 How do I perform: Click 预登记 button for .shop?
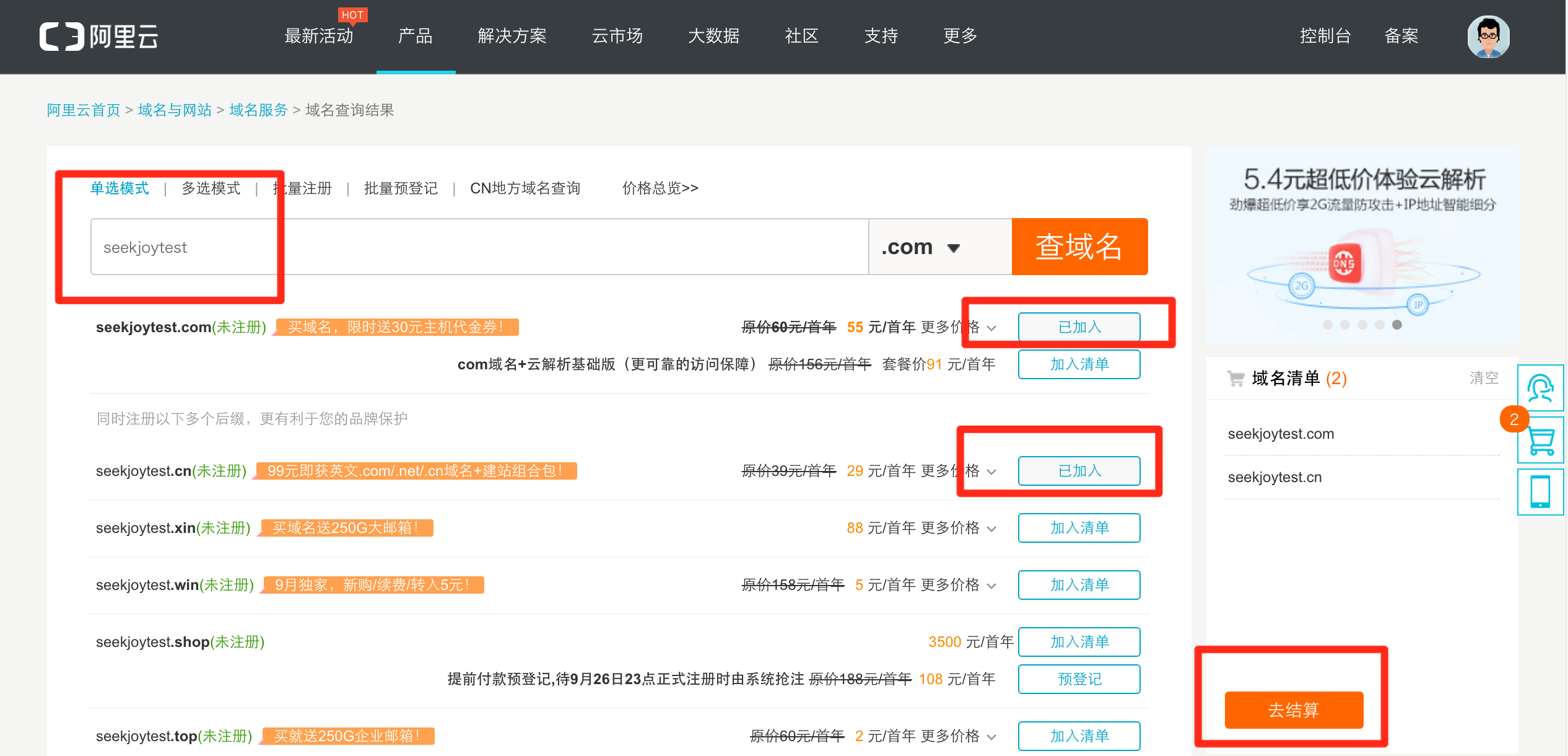point(1079,679)
